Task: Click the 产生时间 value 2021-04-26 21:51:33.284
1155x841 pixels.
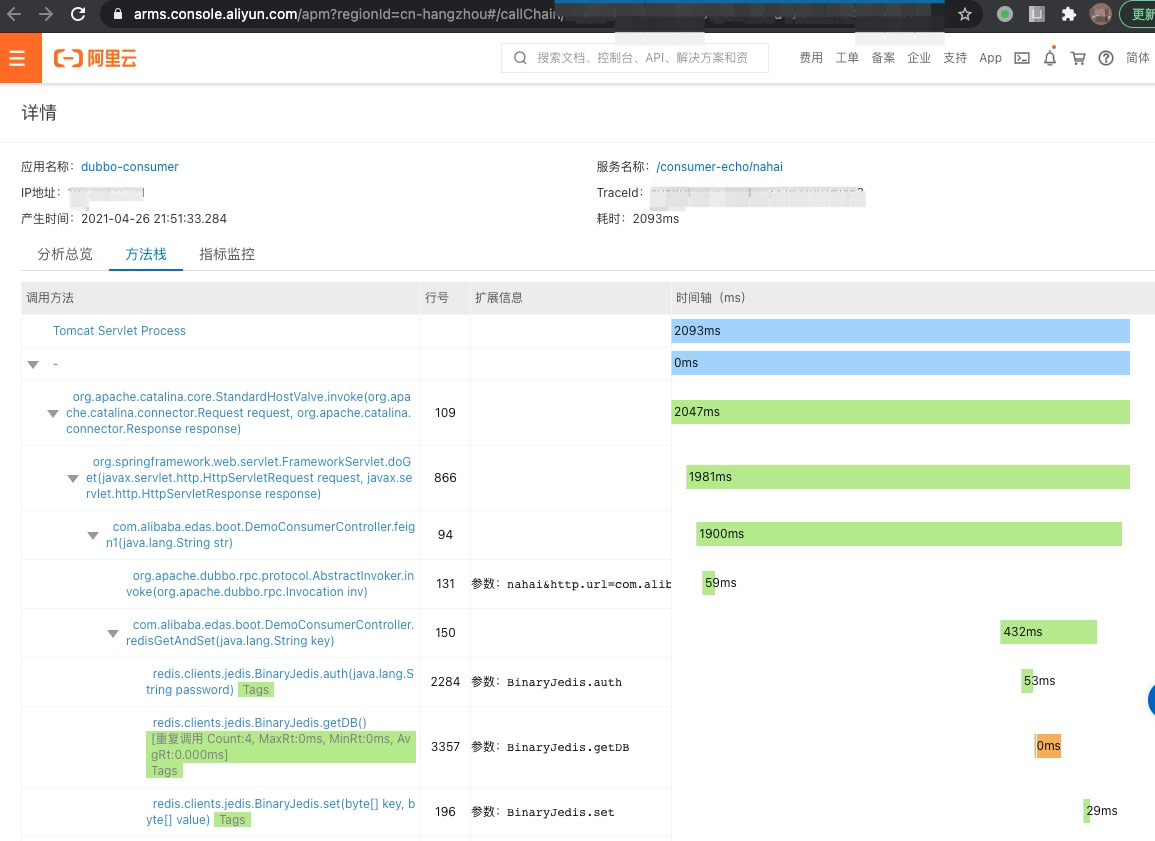Action: click(x=154, y=219)
